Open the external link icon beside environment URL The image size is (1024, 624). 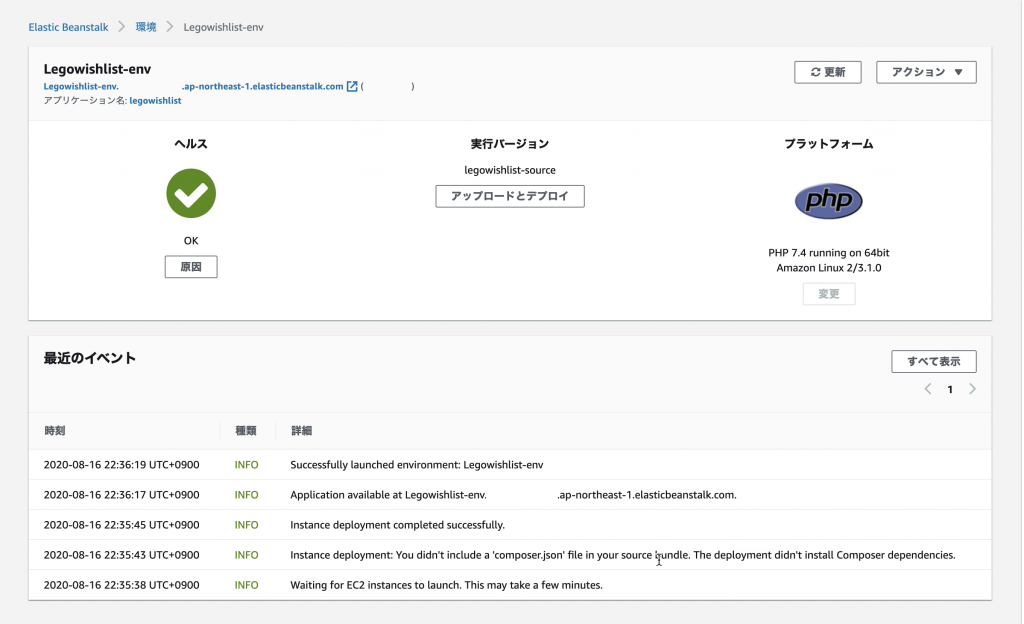tap(352, 86)
